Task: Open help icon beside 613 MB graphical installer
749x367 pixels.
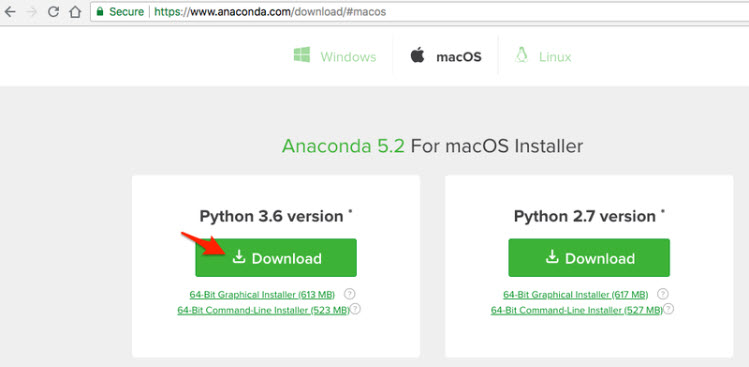Action: (x=350, y=294)
